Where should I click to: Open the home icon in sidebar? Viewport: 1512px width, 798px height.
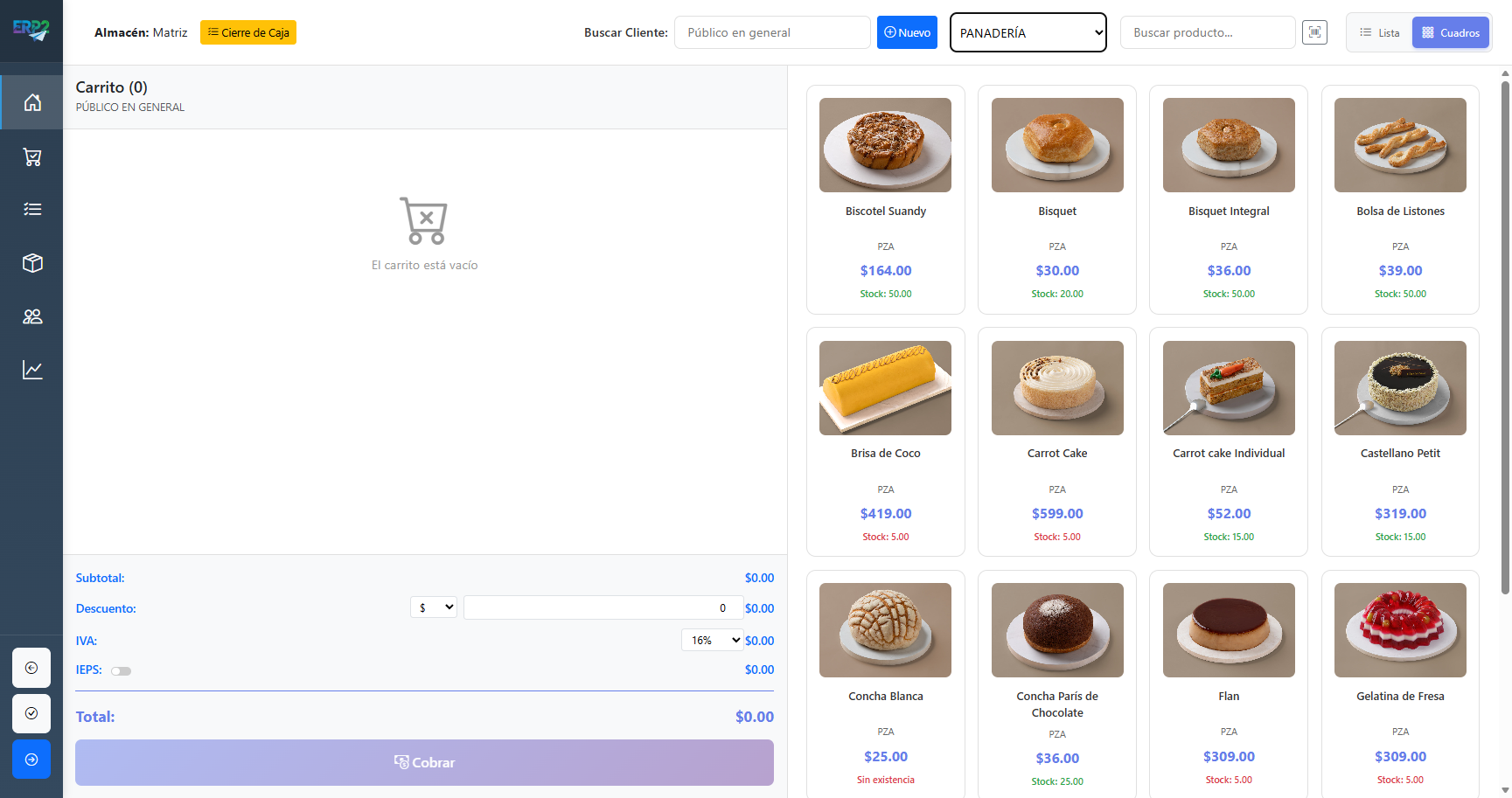[32, 102]
